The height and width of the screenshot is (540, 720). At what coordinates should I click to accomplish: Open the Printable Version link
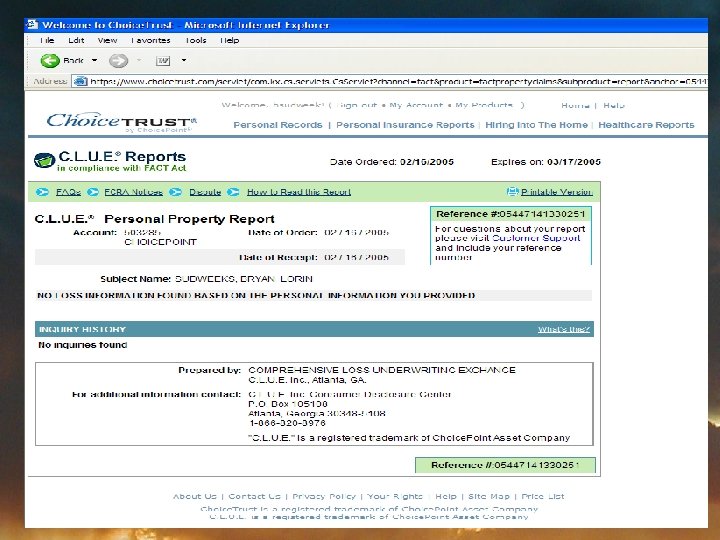(557, 192)
